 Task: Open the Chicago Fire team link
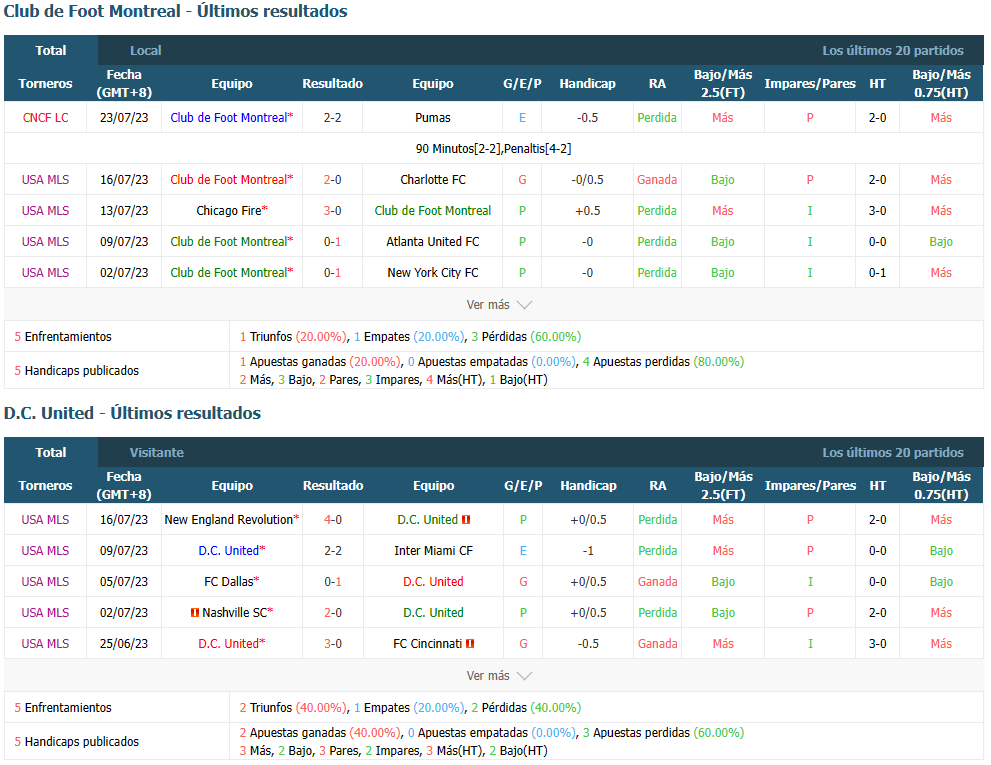(x=231, y=211)
